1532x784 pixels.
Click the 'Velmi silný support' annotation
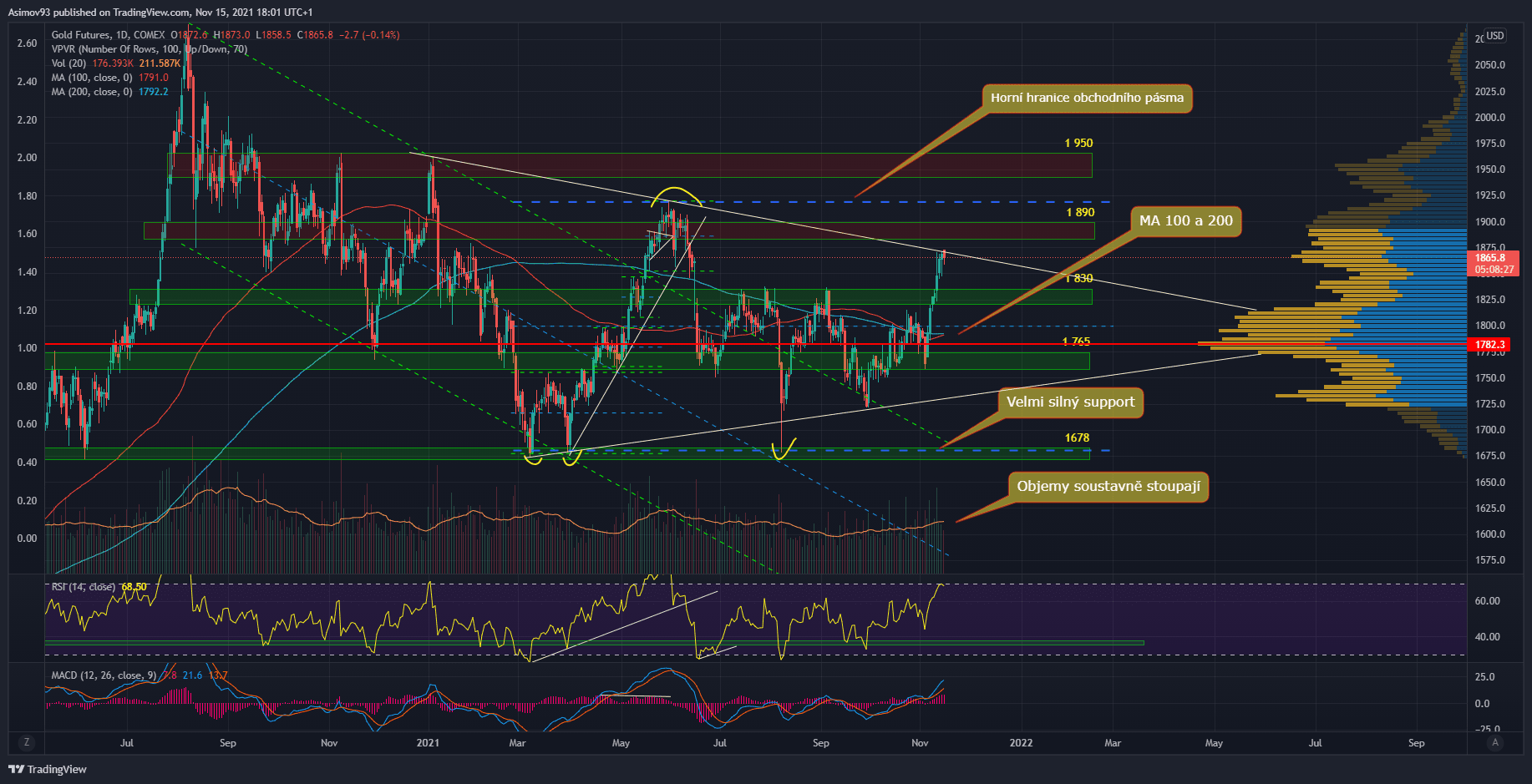click(1070, 402)
